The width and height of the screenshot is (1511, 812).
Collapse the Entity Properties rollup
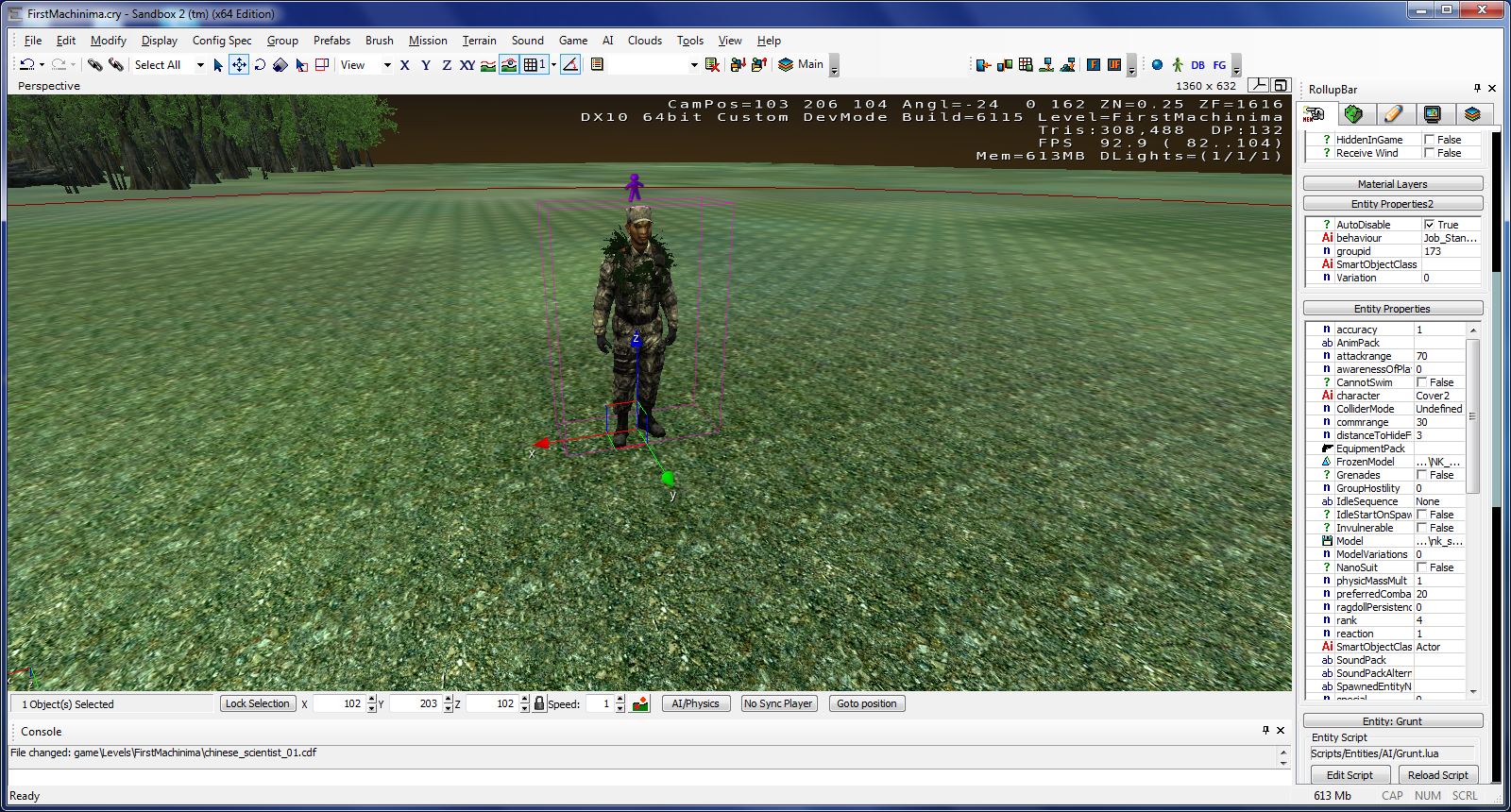point(1393,309)
